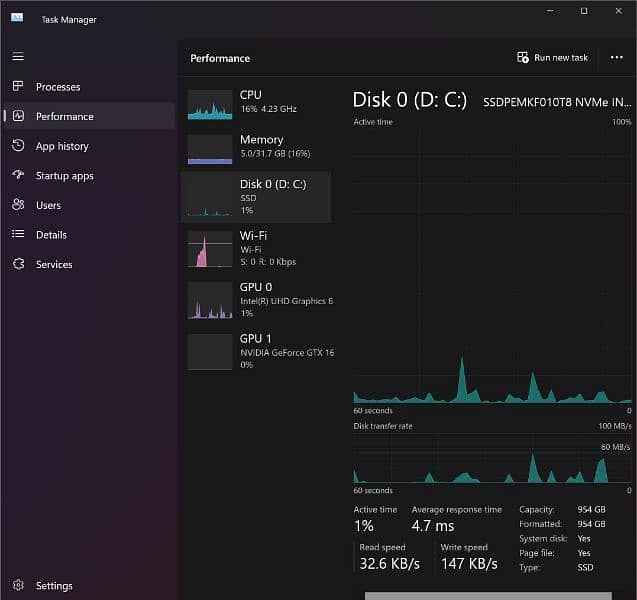Switch to the Startup apps page
637x600 pixels.
65,176
